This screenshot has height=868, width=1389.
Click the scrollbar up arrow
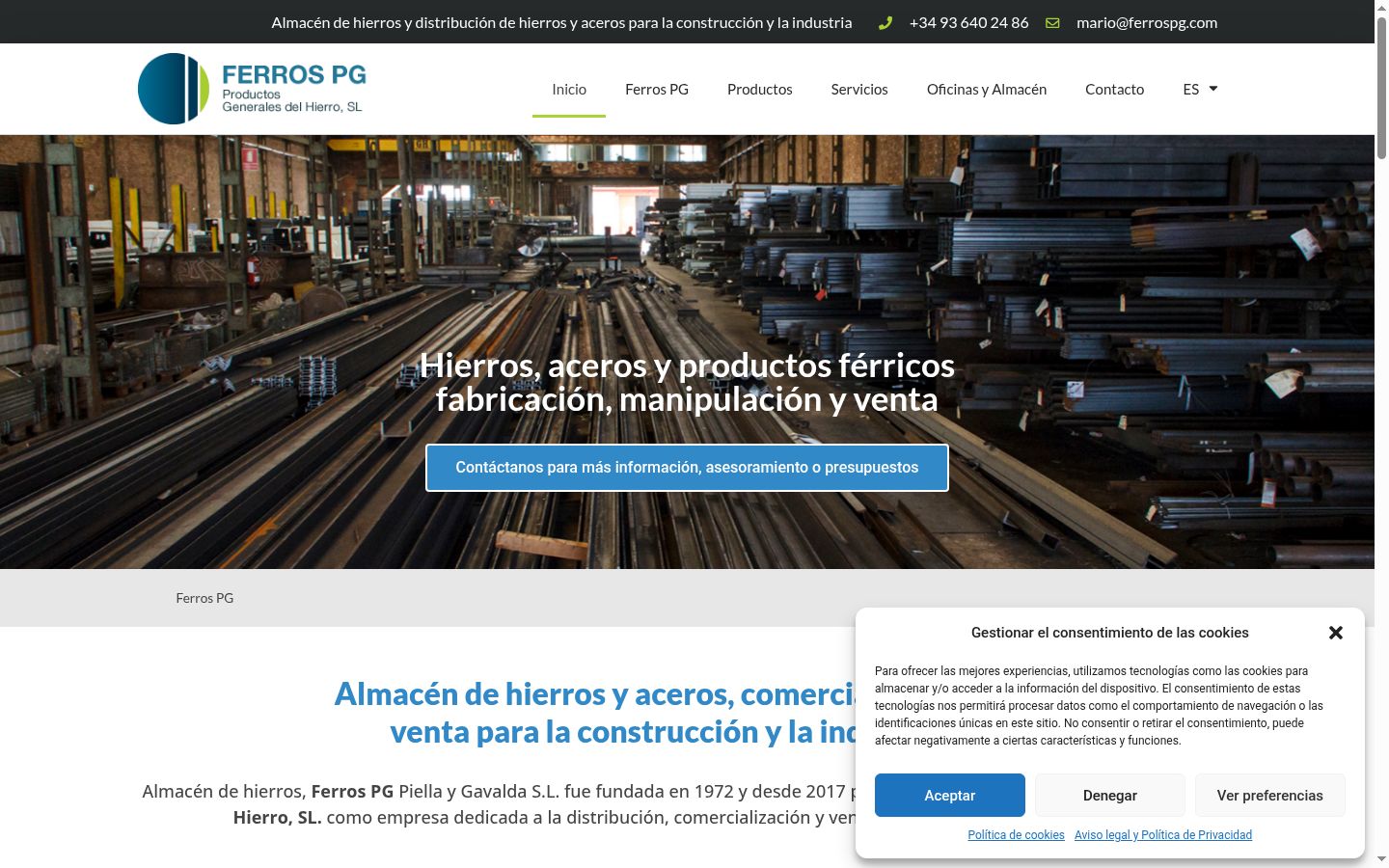[x=1381, y=8]
